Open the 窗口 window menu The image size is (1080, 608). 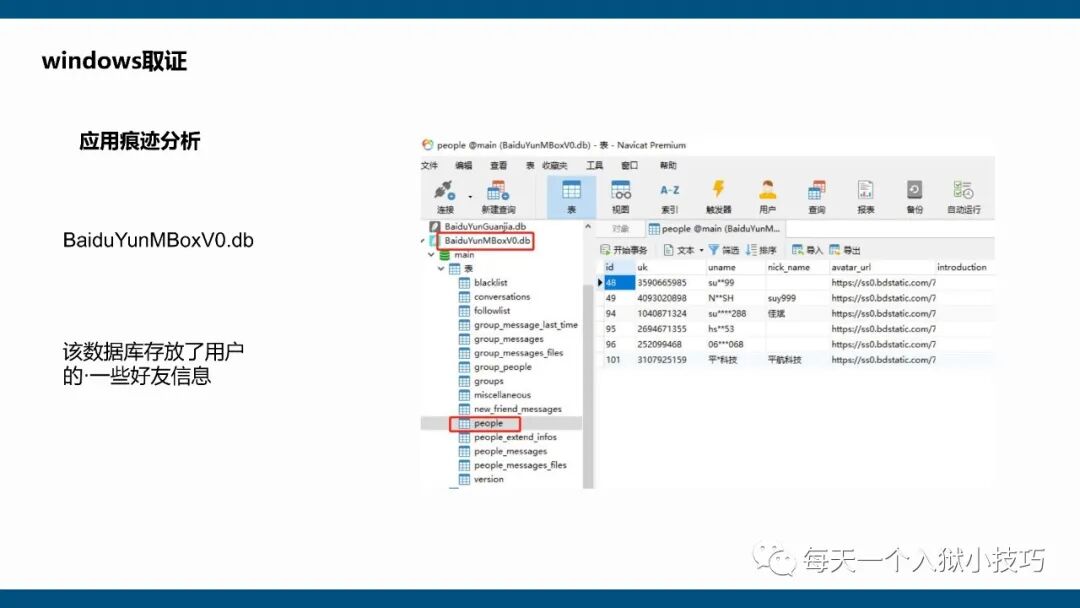629,165
